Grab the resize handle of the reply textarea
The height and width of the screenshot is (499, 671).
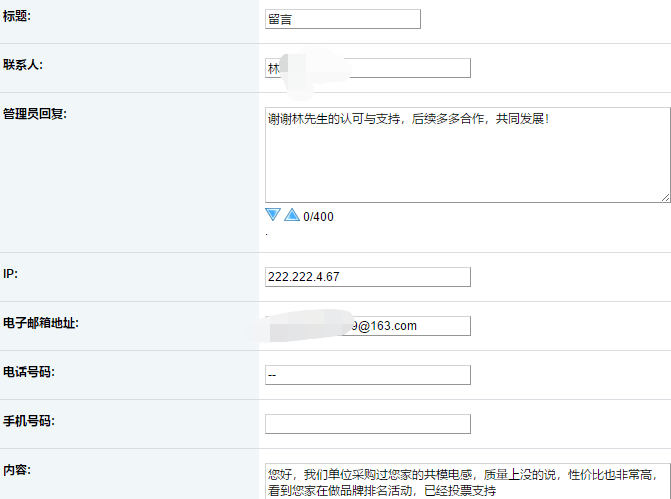(x=665, y=197)
